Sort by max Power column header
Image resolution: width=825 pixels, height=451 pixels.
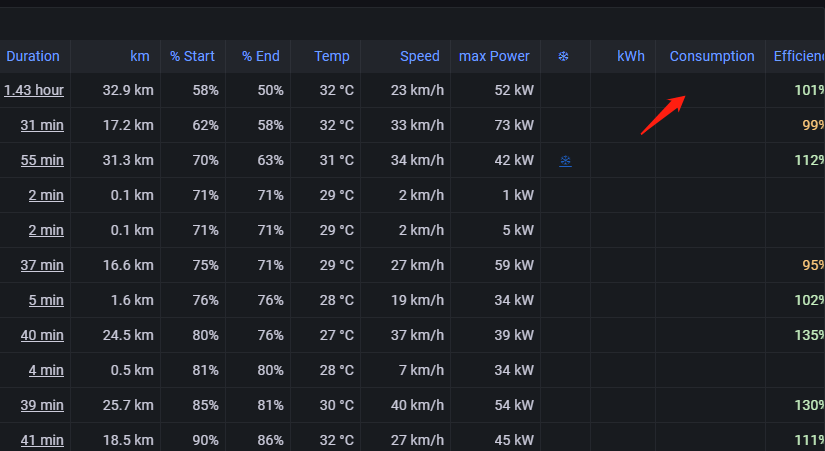pyautogui.click(x=494, y=56)
